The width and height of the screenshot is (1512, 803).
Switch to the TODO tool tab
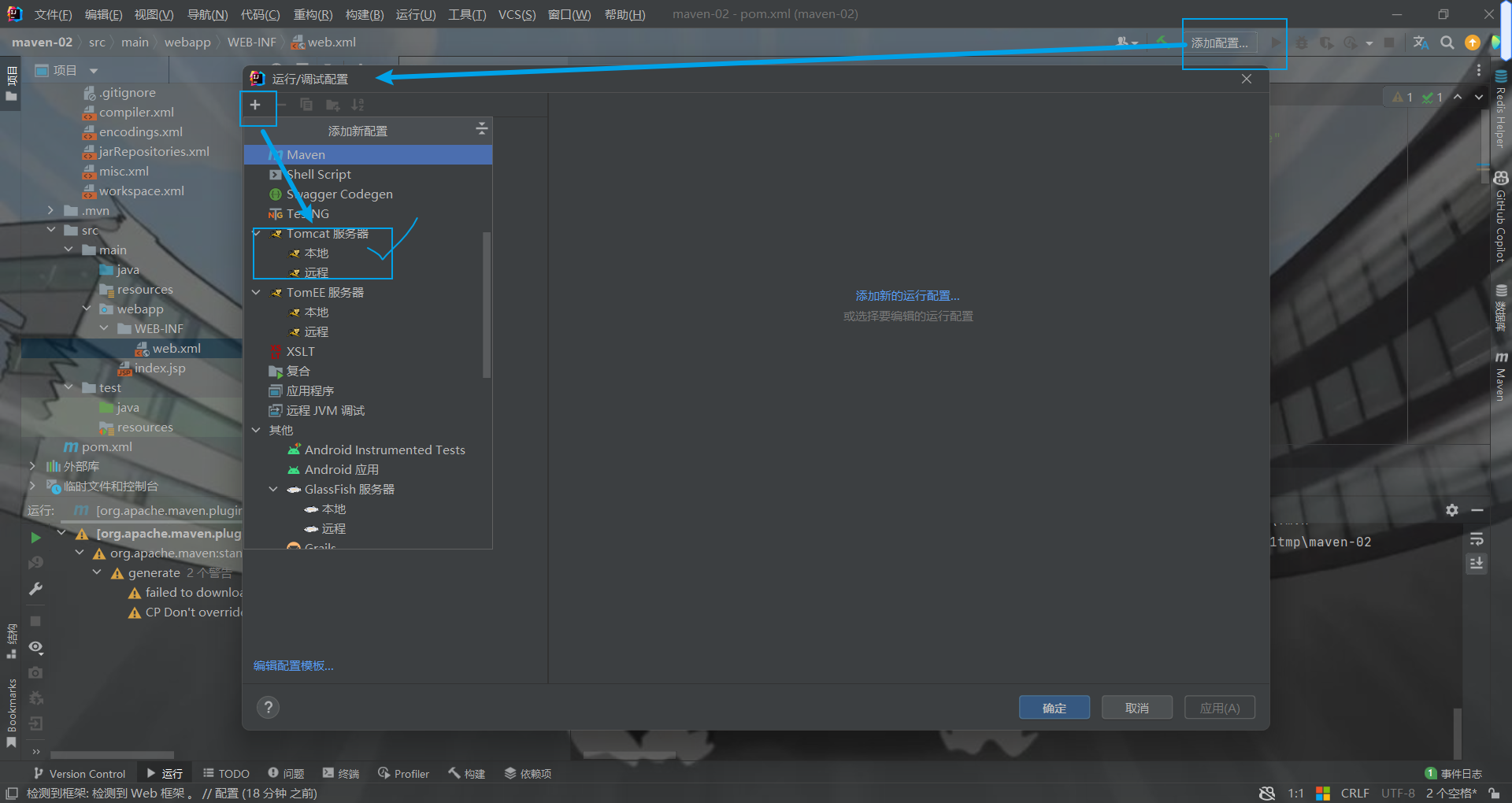pyautogui.click(x=226, y=774)
